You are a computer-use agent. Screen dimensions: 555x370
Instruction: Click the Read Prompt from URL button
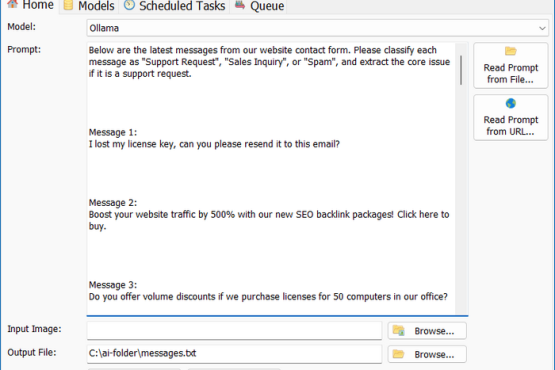pyautogui.click(x=511, y=118)
